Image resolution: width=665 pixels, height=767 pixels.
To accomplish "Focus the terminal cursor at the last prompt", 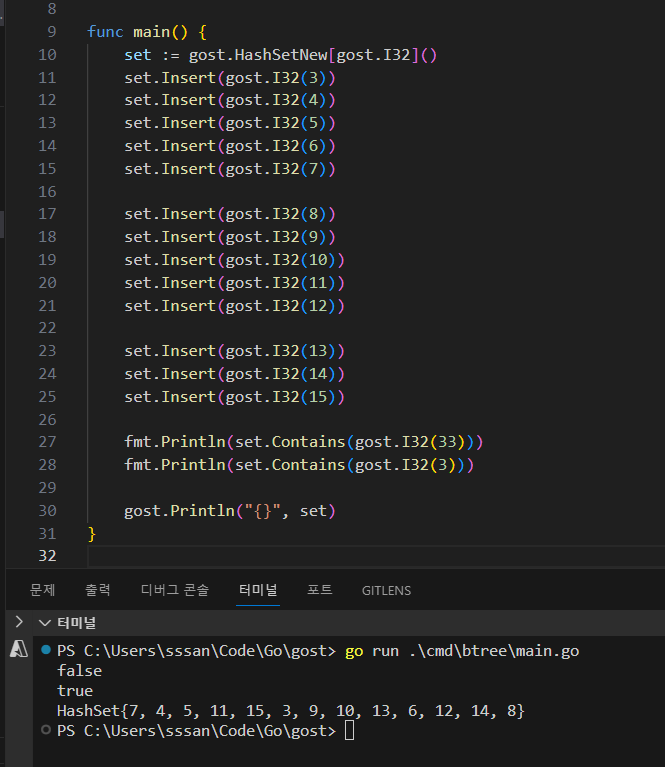I will 348,731.
